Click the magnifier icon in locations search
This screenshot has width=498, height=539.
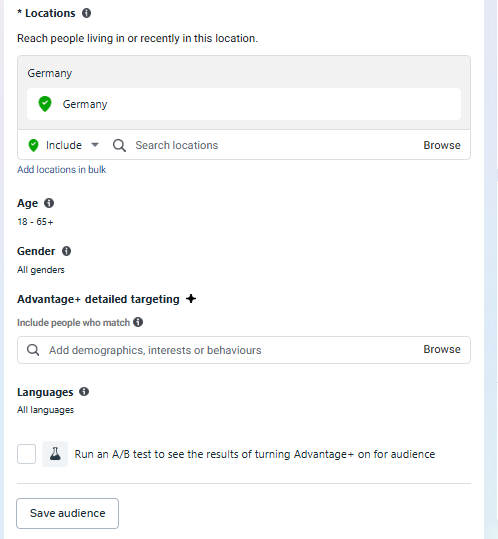[x=119, y=145]
